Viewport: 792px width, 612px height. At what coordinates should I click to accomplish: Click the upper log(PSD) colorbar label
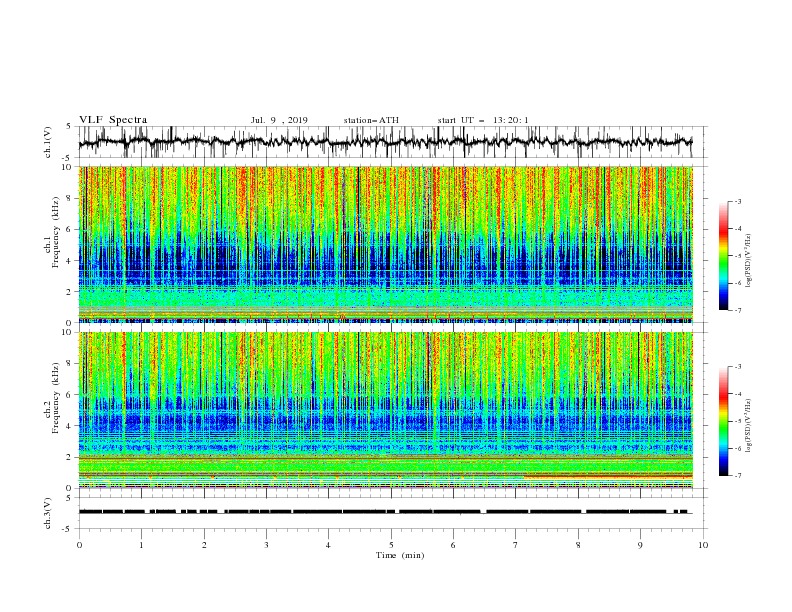pos(748,261)
